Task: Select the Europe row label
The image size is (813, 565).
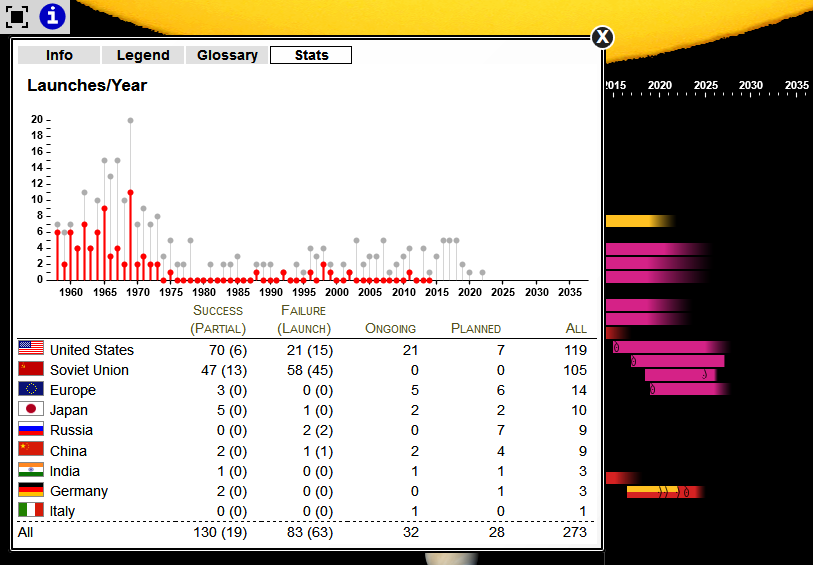Action: [73, 390]
